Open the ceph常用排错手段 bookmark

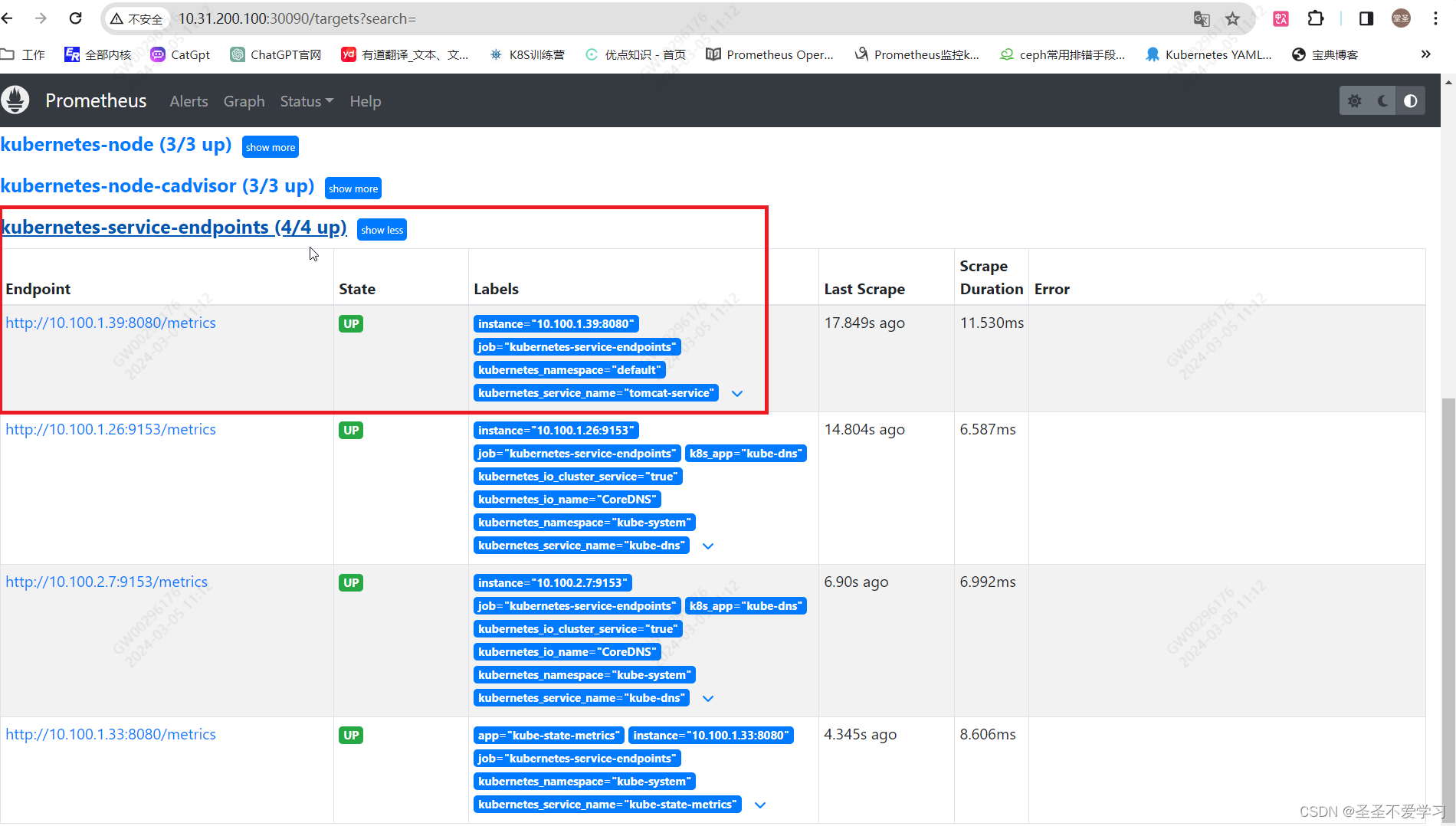pos(1063,54)
